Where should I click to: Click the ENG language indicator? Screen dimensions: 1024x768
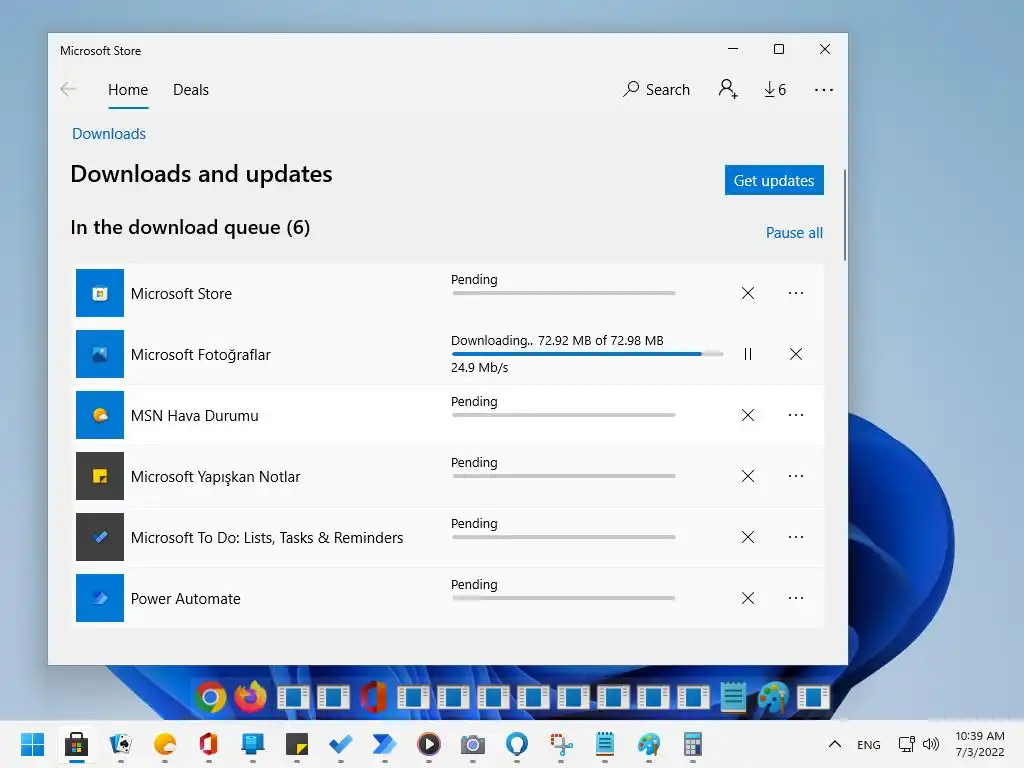coord(869,744)
